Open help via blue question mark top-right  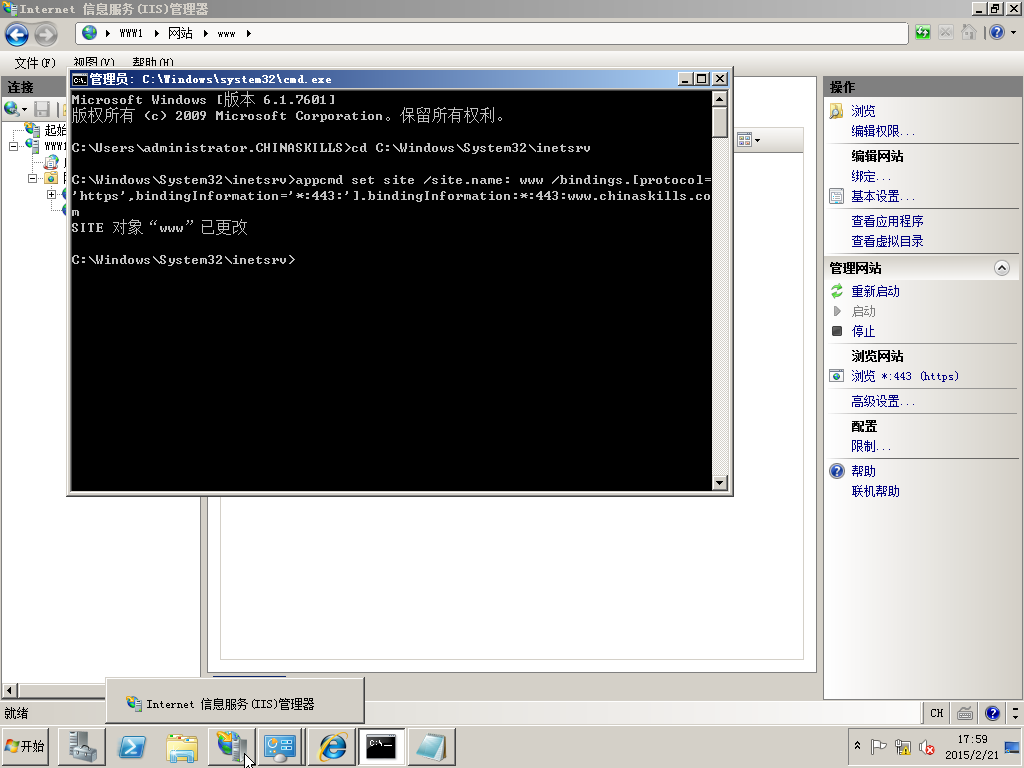tap(997, 33)
